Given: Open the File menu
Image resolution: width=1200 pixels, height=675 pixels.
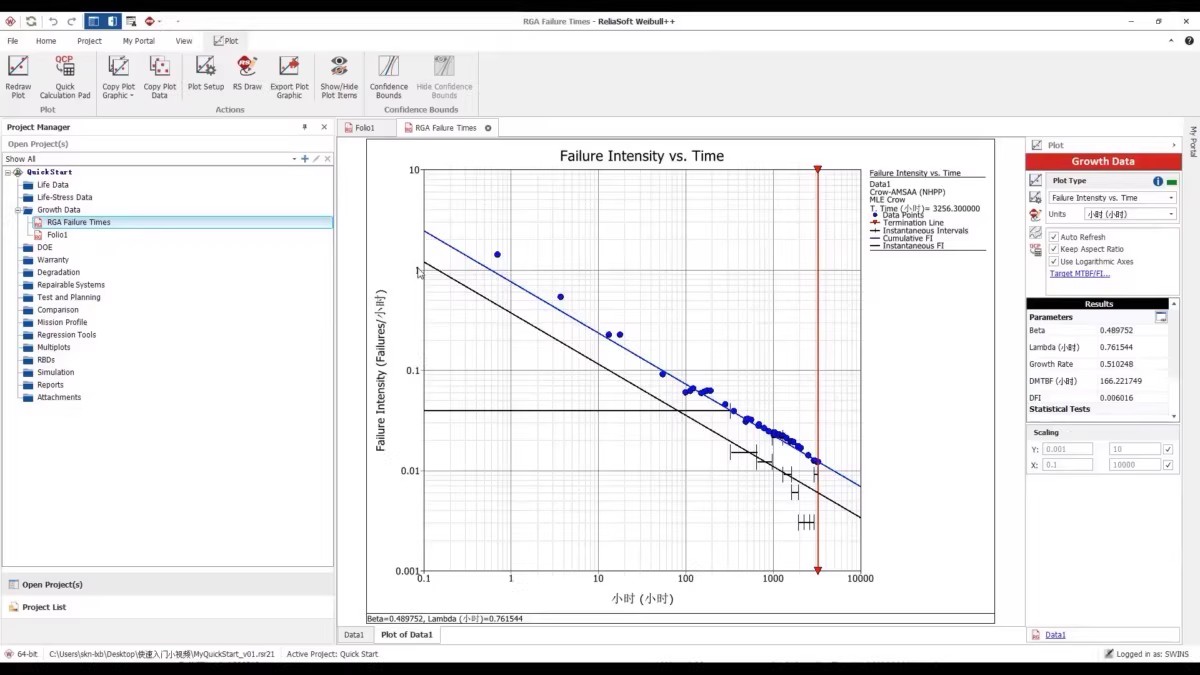Looking at the screenshot, I should (13, 41).
